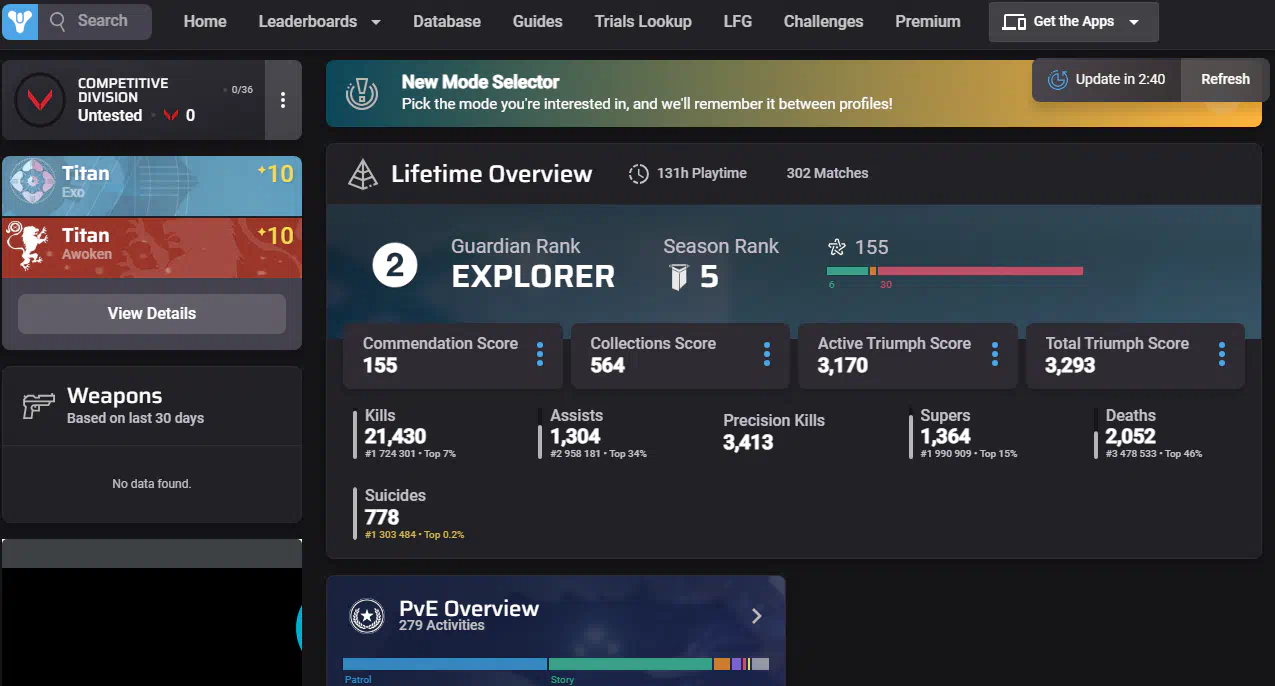
Task: Click the PvE Overview star badge icon
Action: click(367, 616)
